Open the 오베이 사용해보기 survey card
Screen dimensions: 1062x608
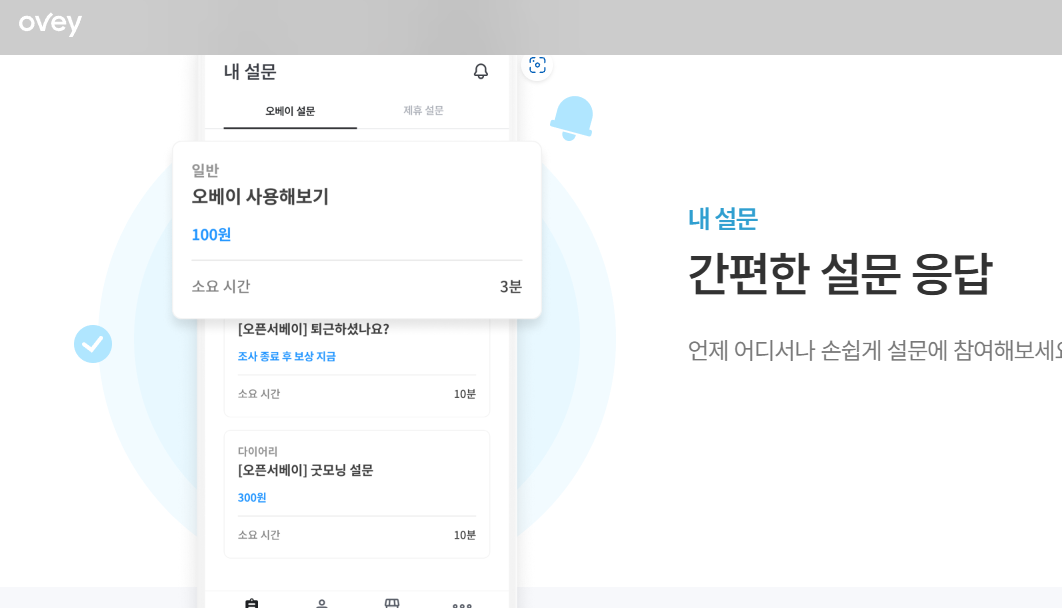[x=357, y=230]
